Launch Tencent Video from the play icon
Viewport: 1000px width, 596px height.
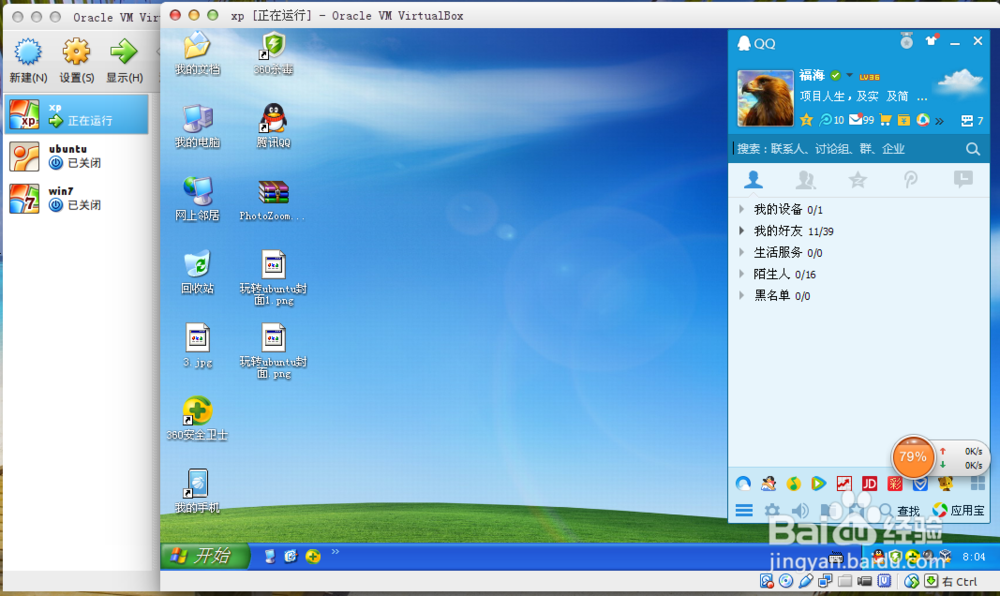(x=816, y=482)
